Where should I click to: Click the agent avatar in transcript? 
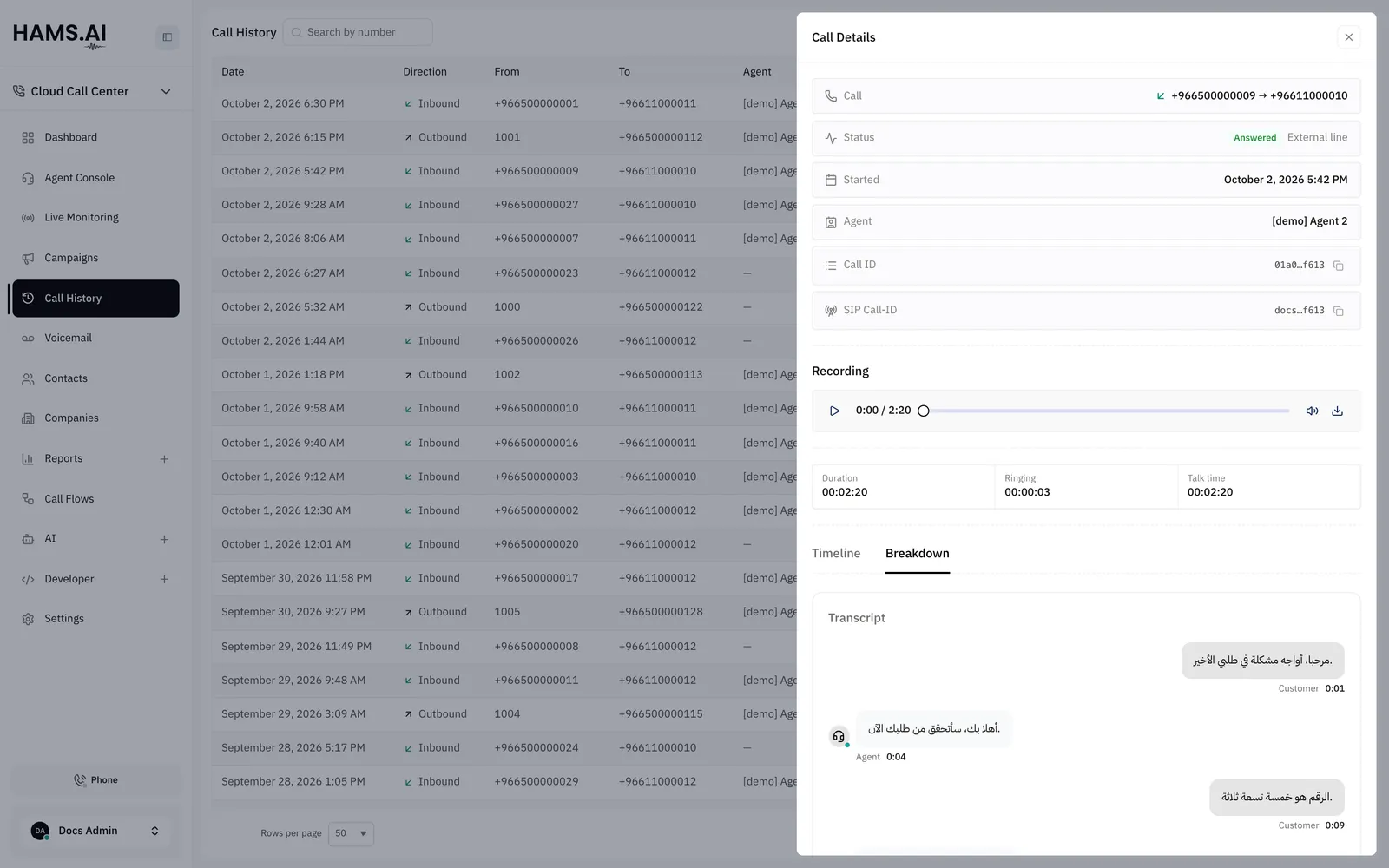(839, 737)
